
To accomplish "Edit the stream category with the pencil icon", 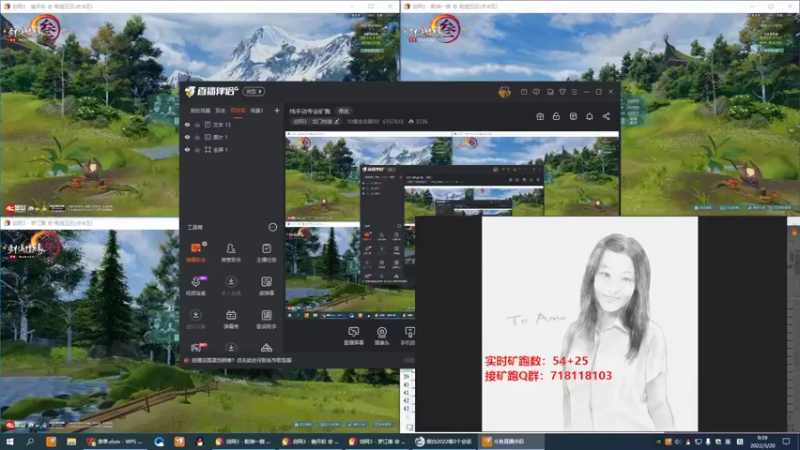I will click(x=337, y=121).
